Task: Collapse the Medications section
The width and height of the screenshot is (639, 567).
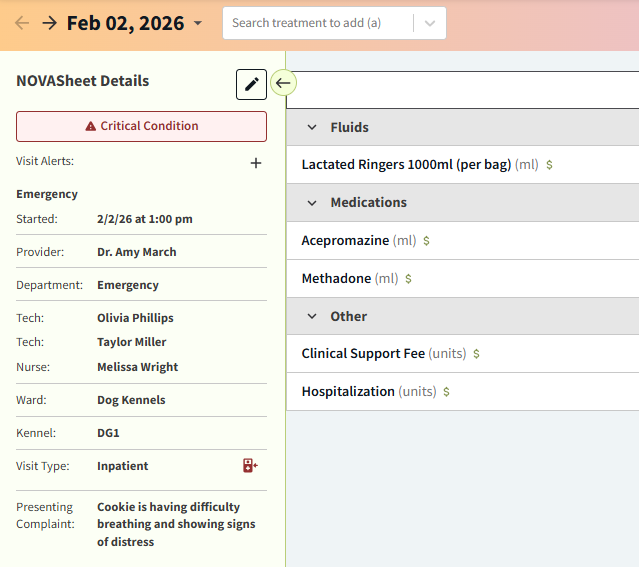Action: (311, 203)
